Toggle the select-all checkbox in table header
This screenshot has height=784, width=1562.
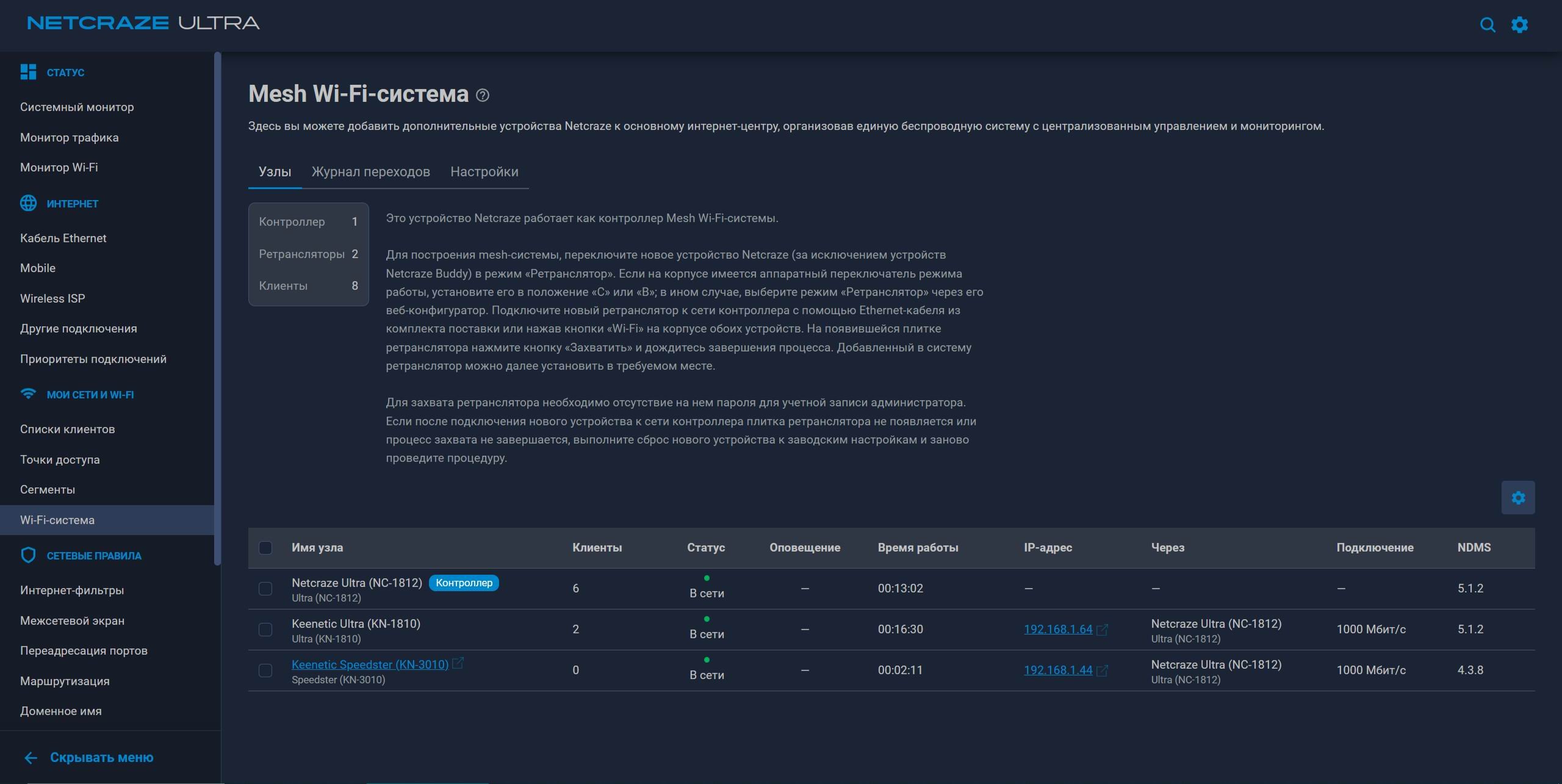click(265, 548)
